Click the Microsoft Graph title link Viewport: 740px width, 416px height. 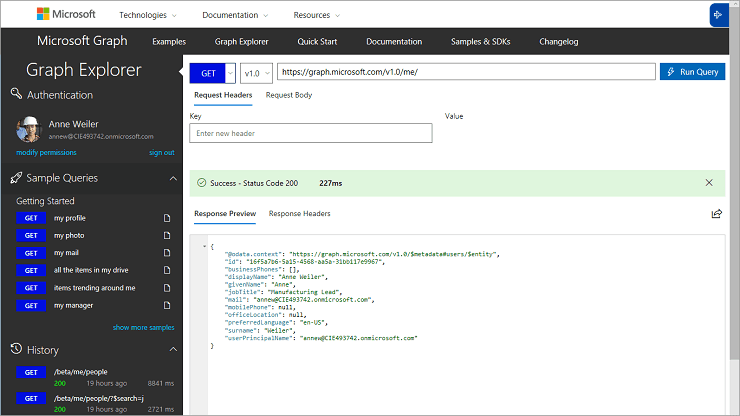click(x=82, y=41)
